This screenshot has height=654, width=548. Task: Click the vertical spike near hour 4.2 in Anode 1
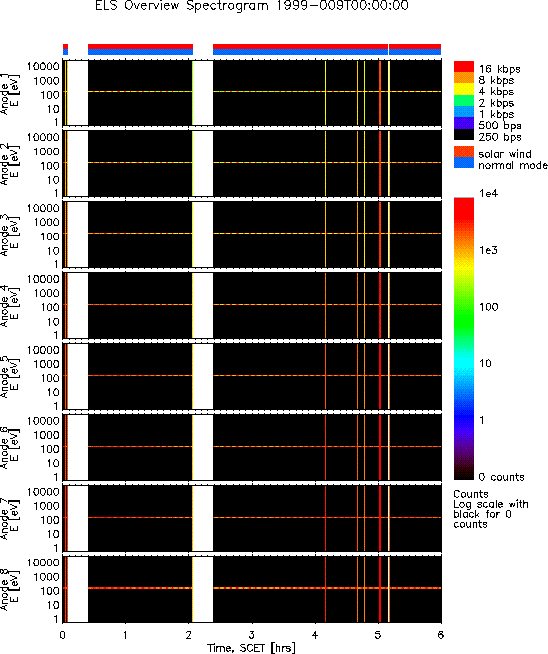click(325, 93)
